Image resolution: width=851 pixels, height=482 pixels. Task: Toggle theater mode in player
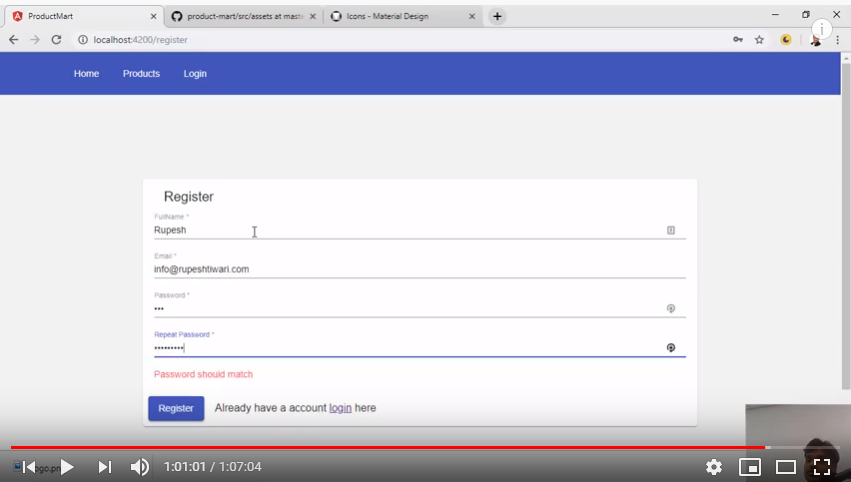coord(786,467)
